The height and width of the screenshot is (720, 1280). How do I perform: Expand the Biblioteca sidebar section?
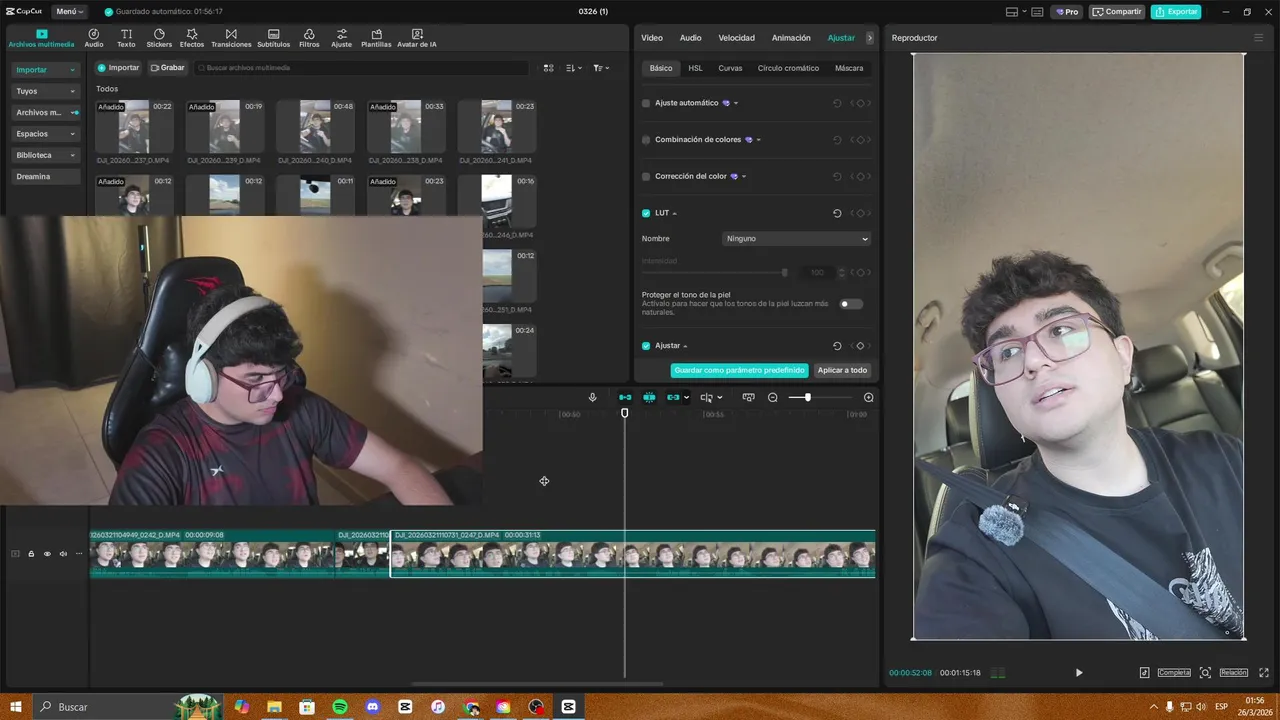(45, 155)
